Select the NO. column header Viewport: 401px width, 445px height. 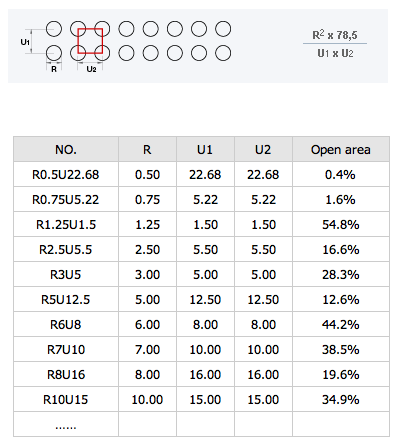tap(66, 149)
